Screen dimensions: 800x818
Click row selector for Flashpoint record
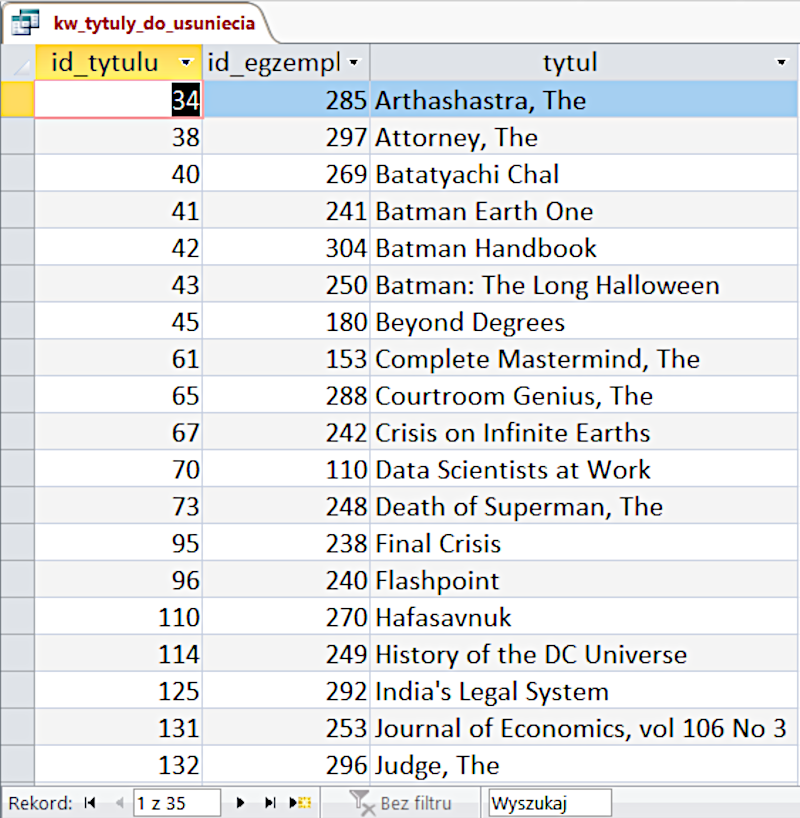pos(17,581)
